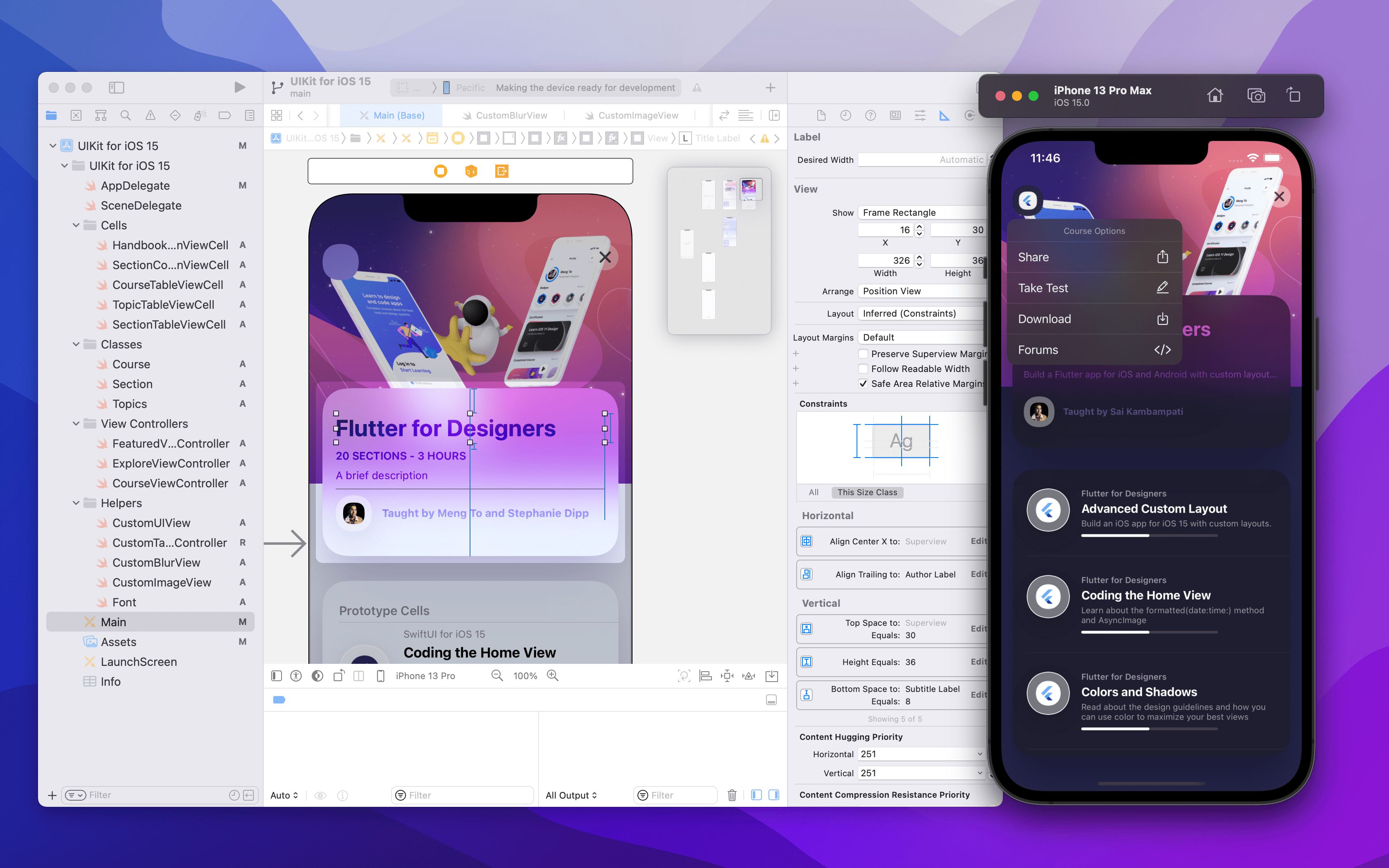Open CourseViewController in project navigator
The image size is (1389, 868).
[x=170, y=483]
